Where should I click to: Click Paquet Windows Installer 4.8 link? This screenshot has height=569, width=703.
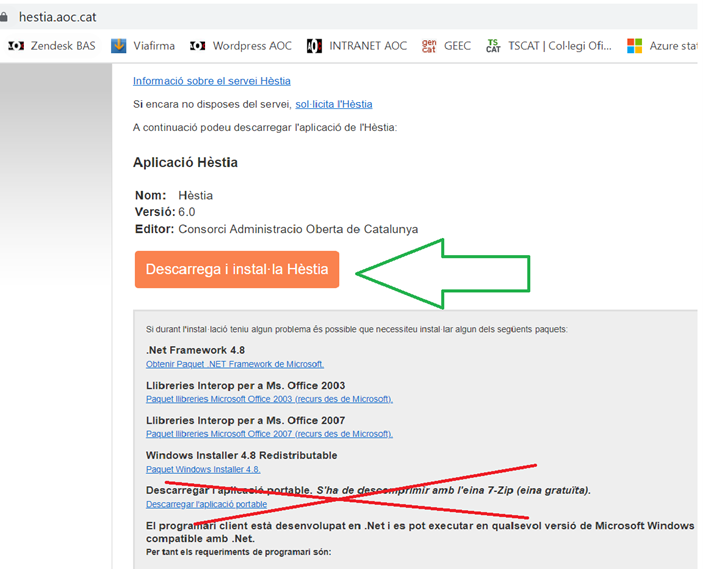coord(203,469)
